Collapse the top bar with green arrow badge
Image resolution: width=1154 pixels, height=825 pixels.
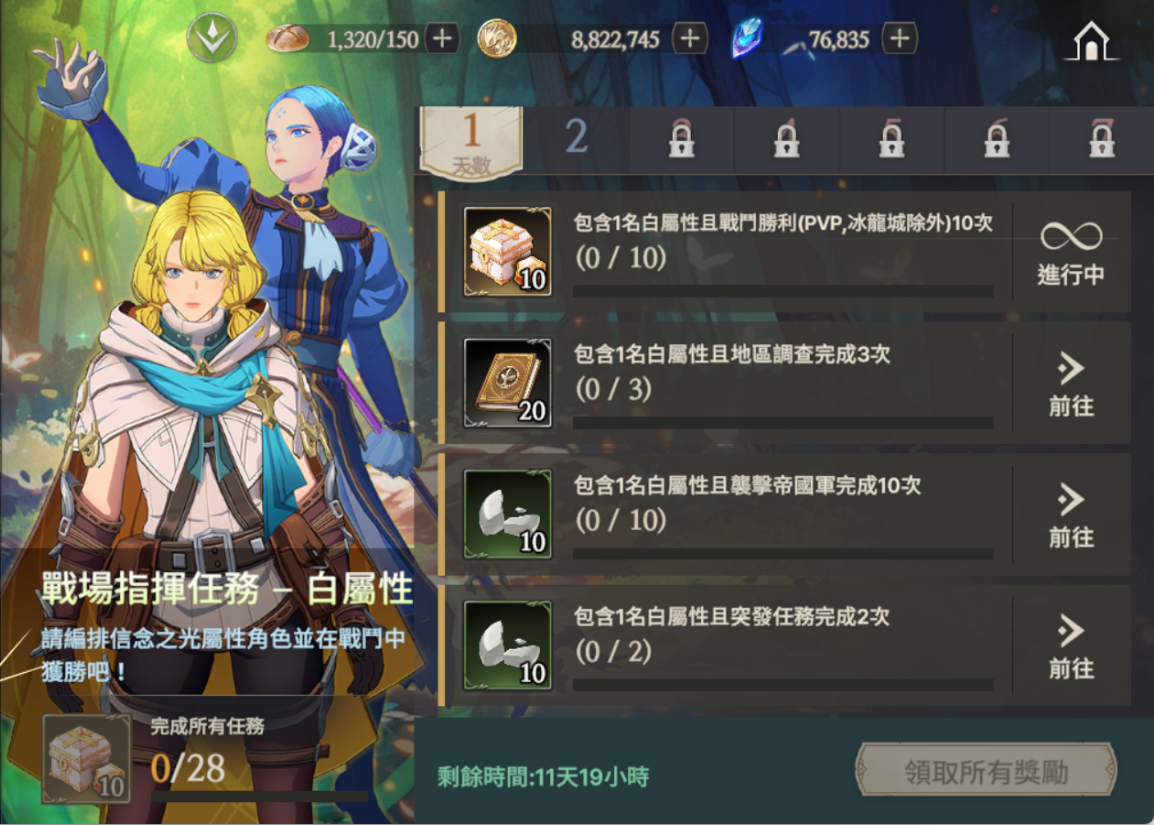(x=212, y=38)
